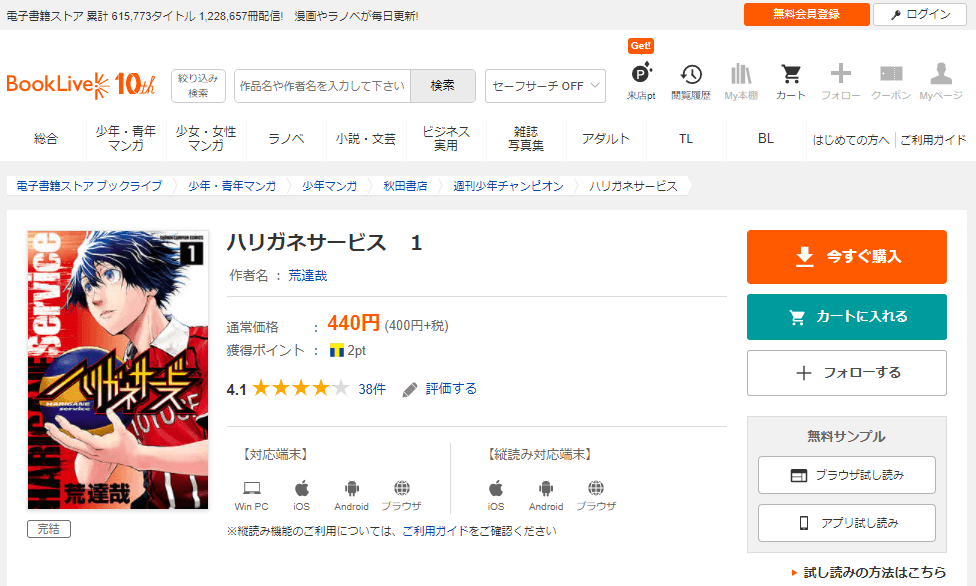The image size is (976, 586).
Task: Click the star rating display
Action: [300, 389]
